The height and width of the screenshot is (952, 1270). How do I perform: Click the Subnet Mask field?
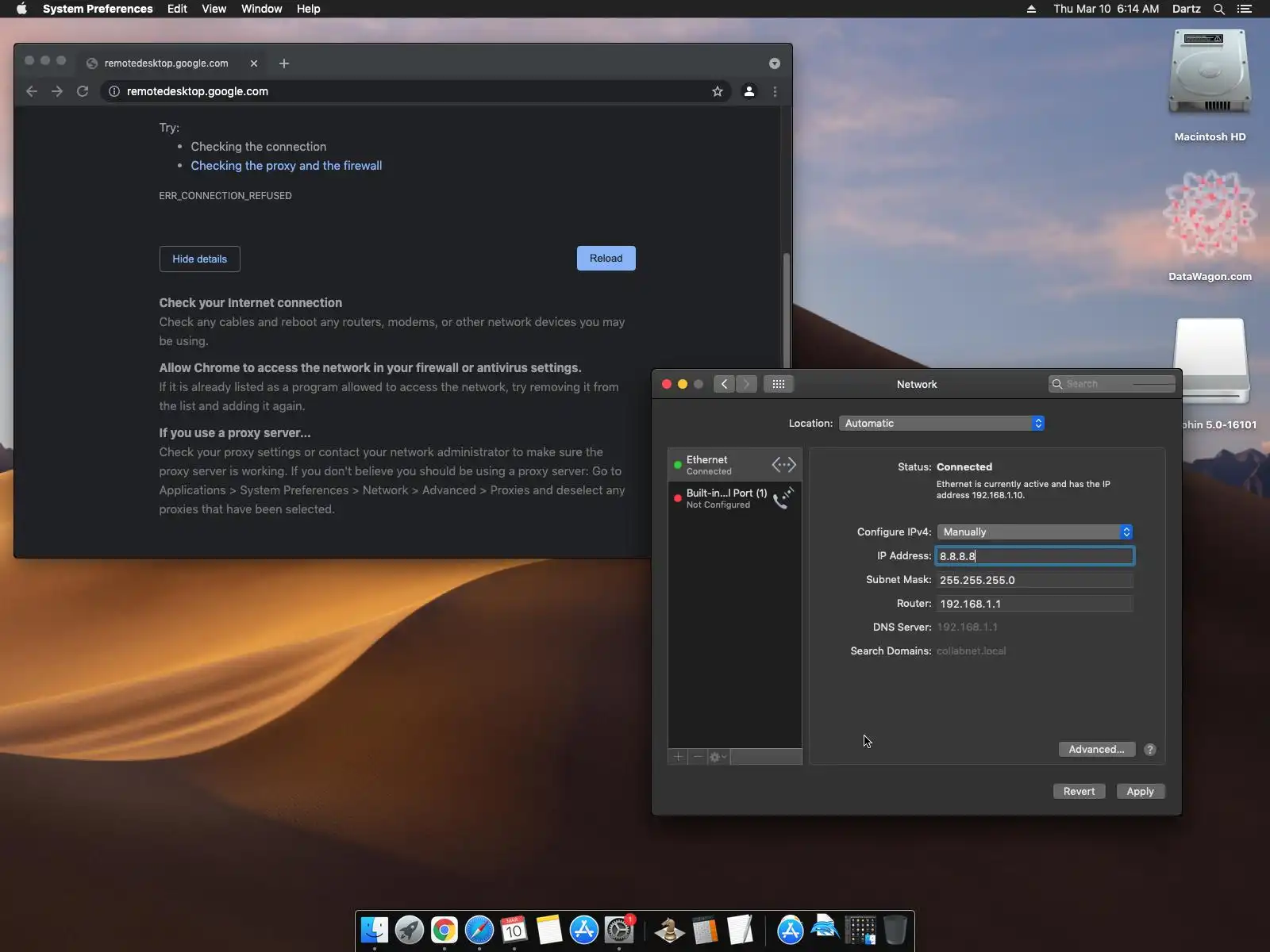coord(1035,580)
